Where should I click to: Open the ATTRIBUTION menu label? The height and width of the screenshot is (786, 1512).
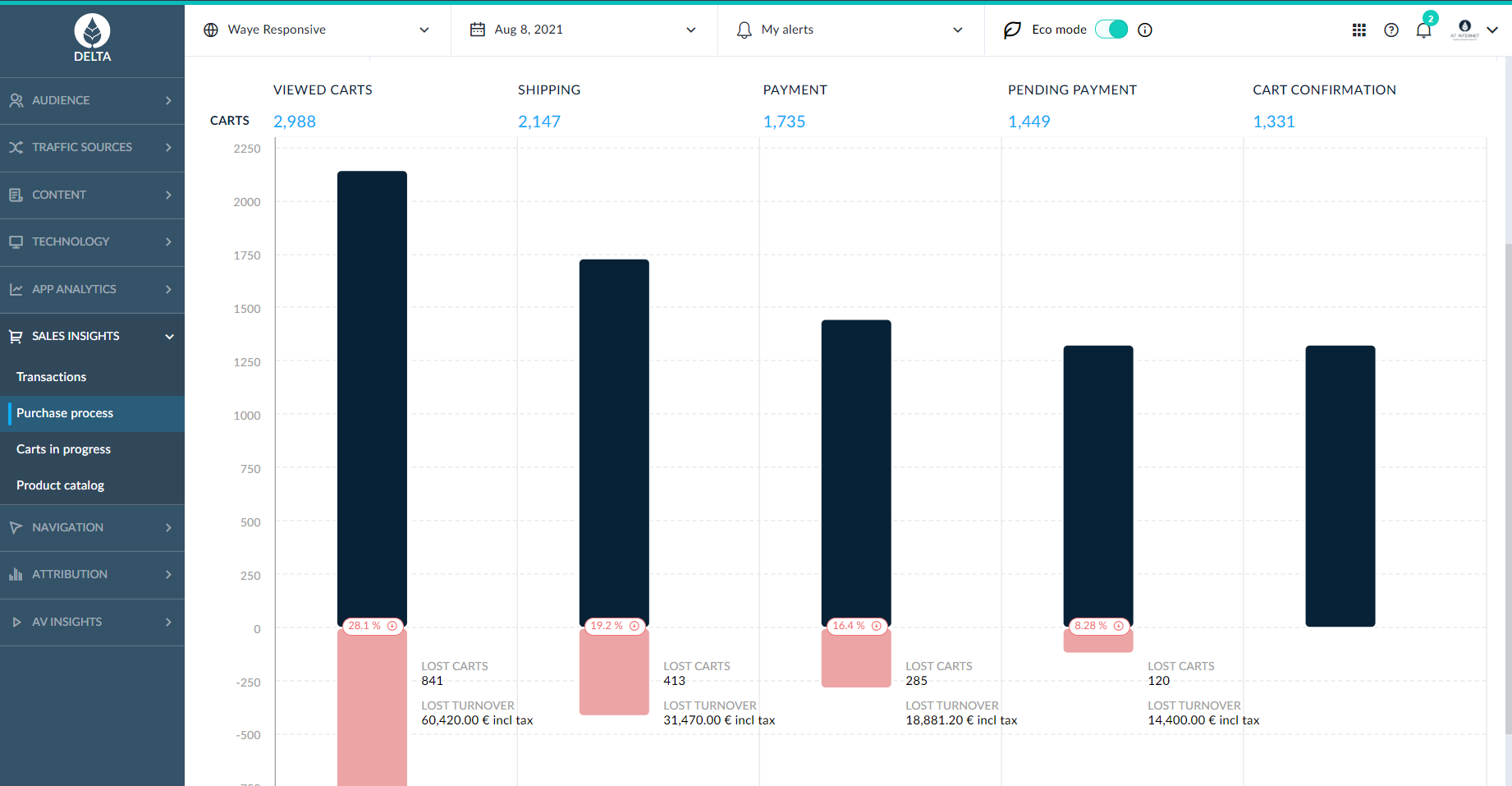70,574
